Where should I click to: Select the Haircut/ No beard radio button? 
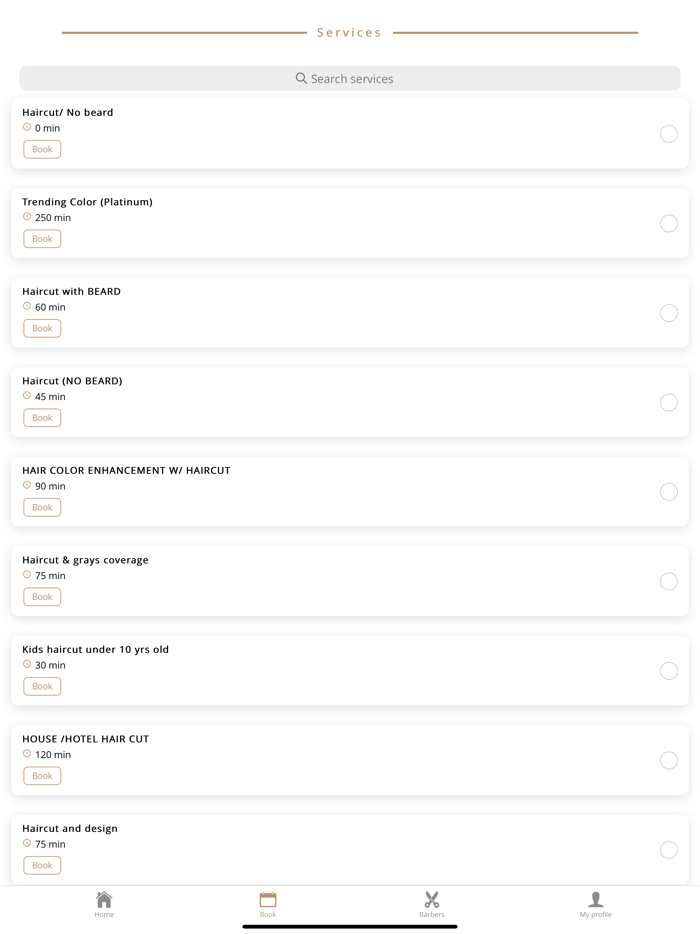coord(669,134)
